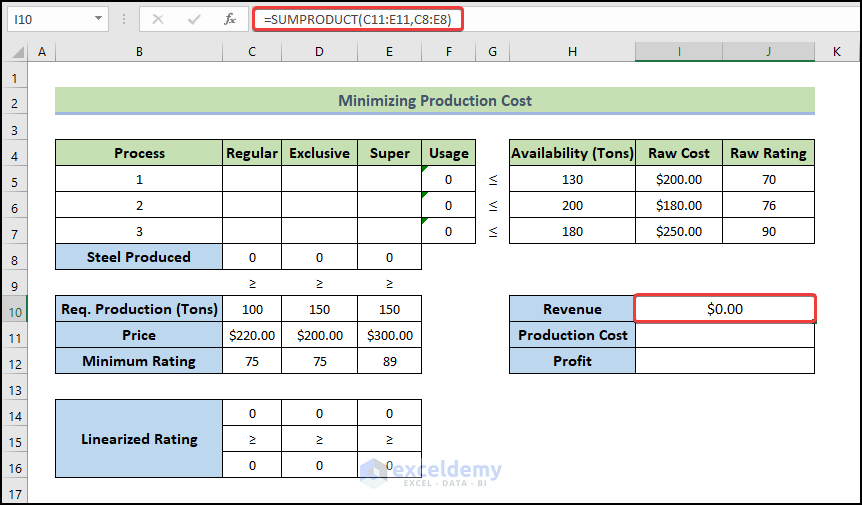Click the Select All corner triangle
Image resolution: width=862 pixels, height=505 pixels.
tap(18, 52)
